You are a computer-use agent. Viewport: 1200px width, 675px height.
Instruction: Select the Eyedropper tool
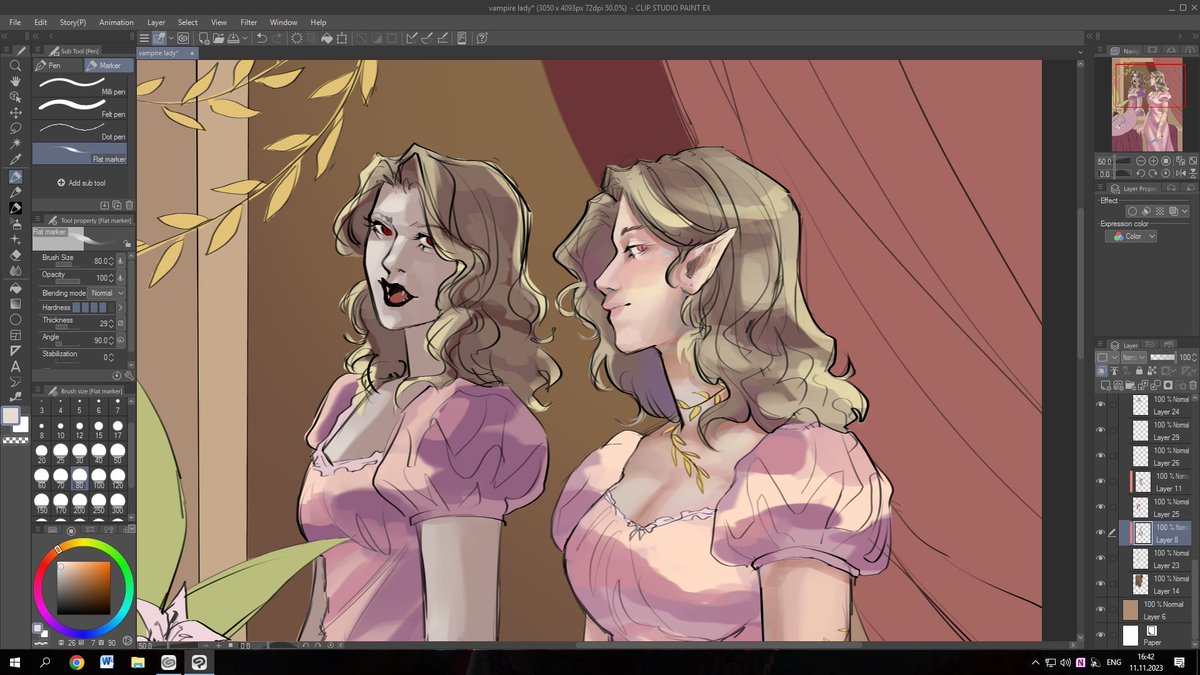[x=16, y=160]
